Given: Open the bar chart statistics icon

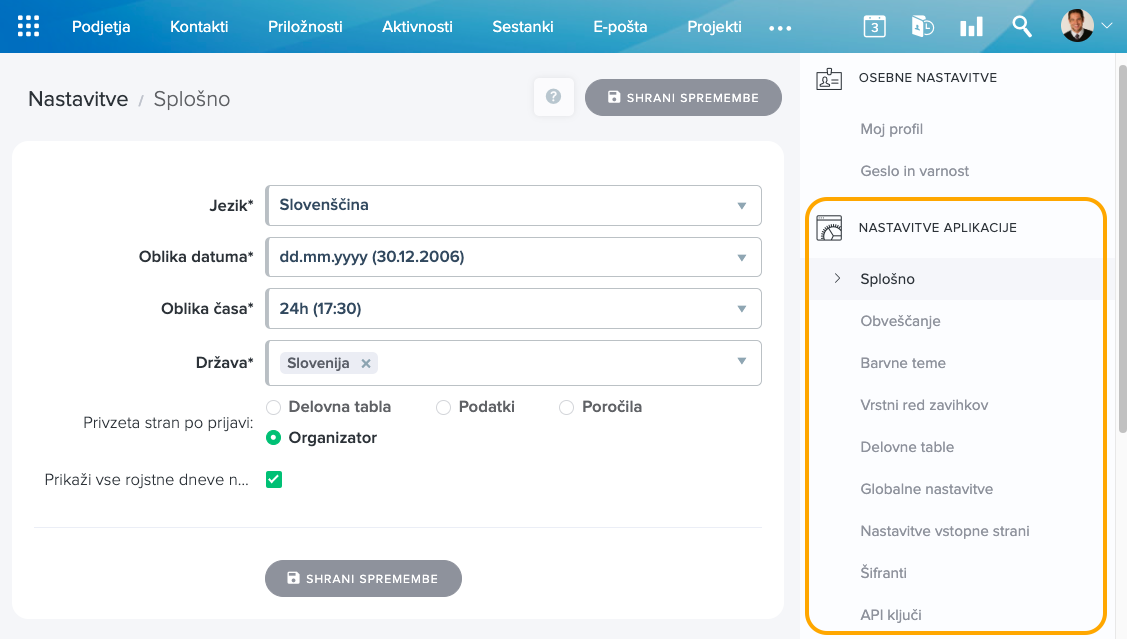Looking at the screenshot, I should click(x=971, y=27).
